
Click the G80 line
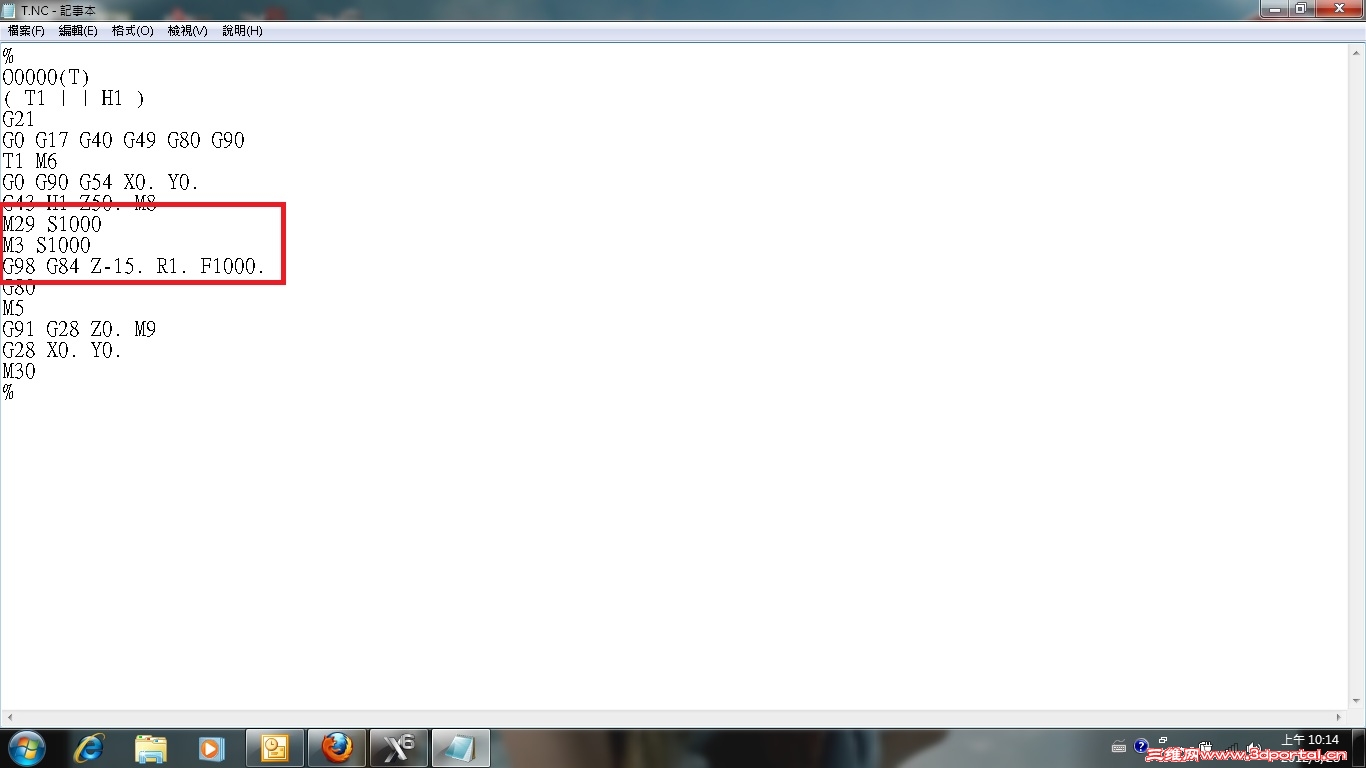tap(19, 288)
